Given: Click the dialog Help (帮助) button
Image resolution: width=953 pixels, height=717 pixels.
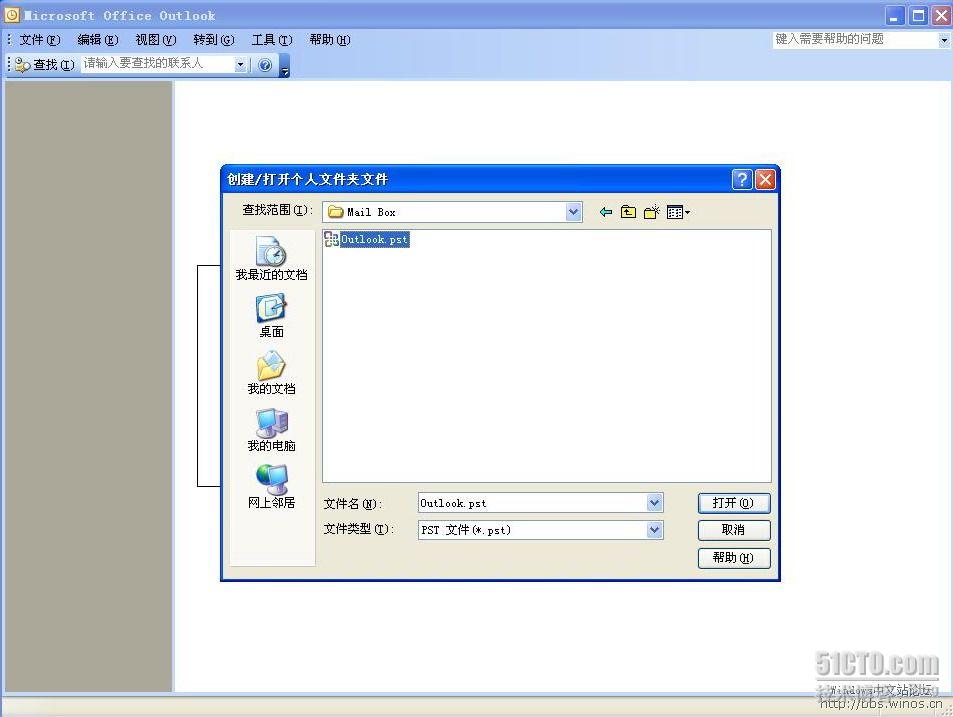Looking at the screenshot, I should click(734, 558).
